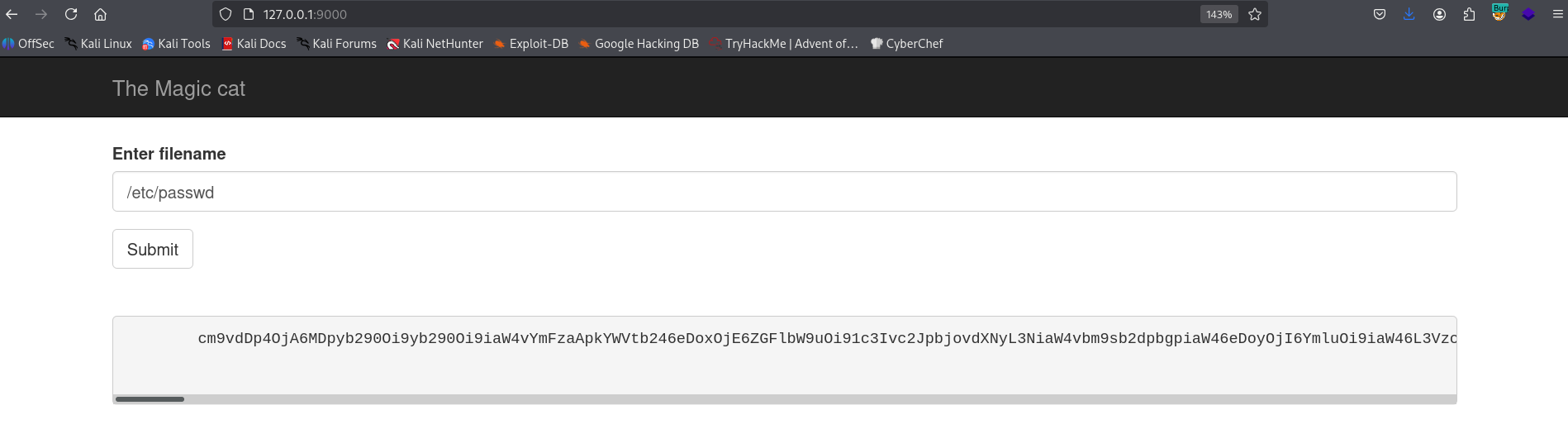Go to browser home page
This screenshot has width=1568, height=434.
[x=100, y=14]
